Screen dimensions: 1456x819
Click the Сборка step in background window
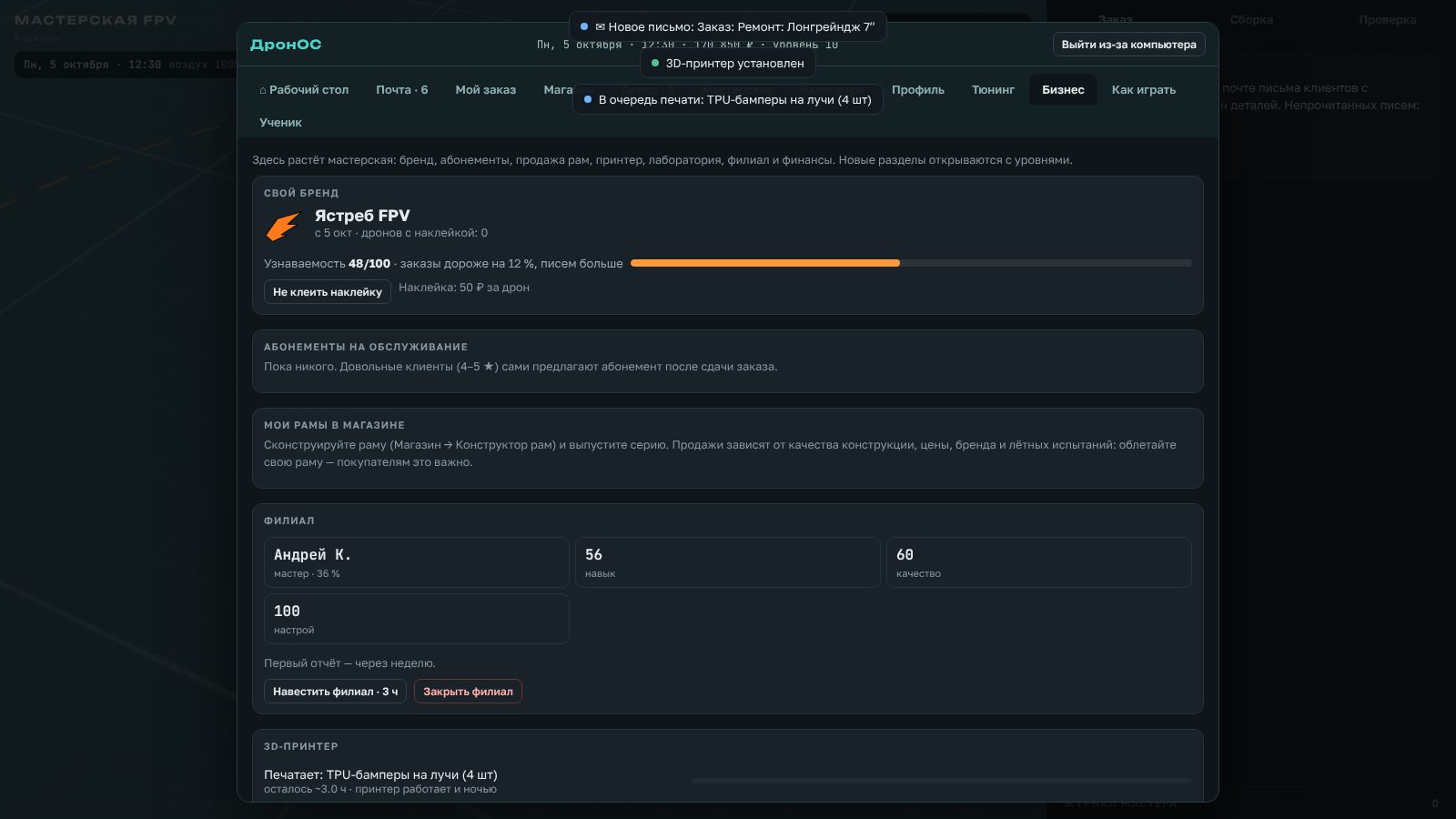pos(1251,20)
